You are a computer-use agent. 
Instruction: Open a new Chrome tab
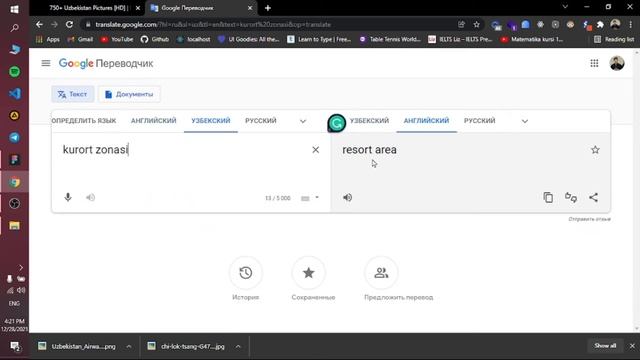(268, 8)
